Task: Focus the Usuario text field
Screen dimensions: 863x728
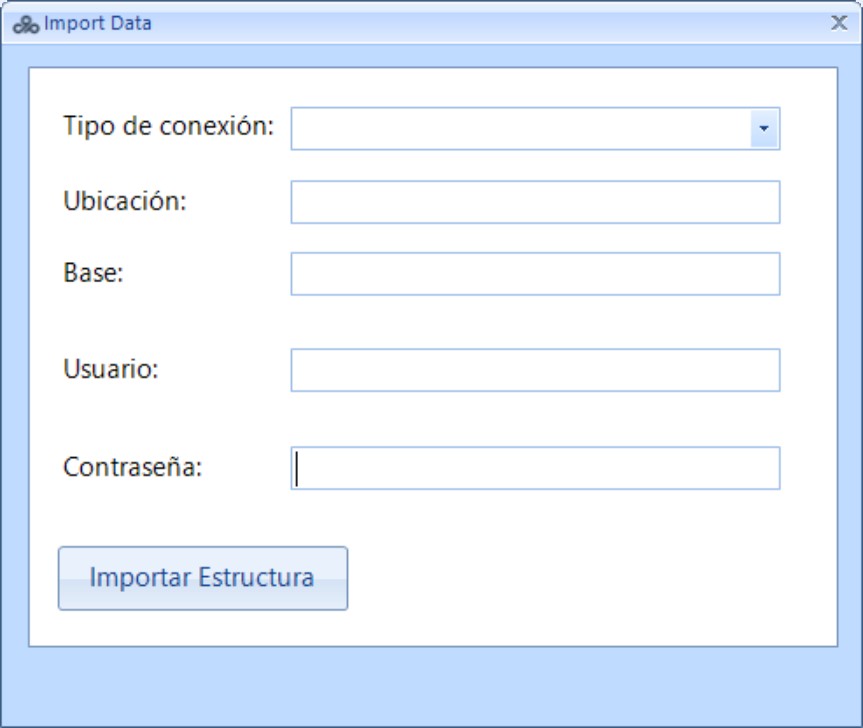Action: (x=536, y=370)
